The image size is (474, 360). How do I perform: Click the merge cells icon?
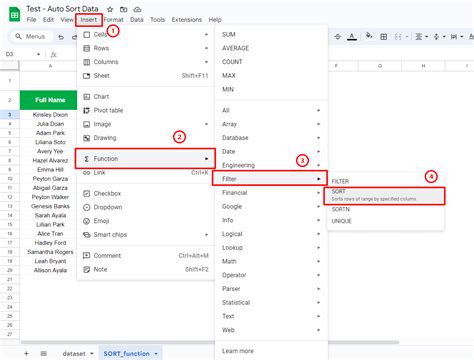coord(398,36)
